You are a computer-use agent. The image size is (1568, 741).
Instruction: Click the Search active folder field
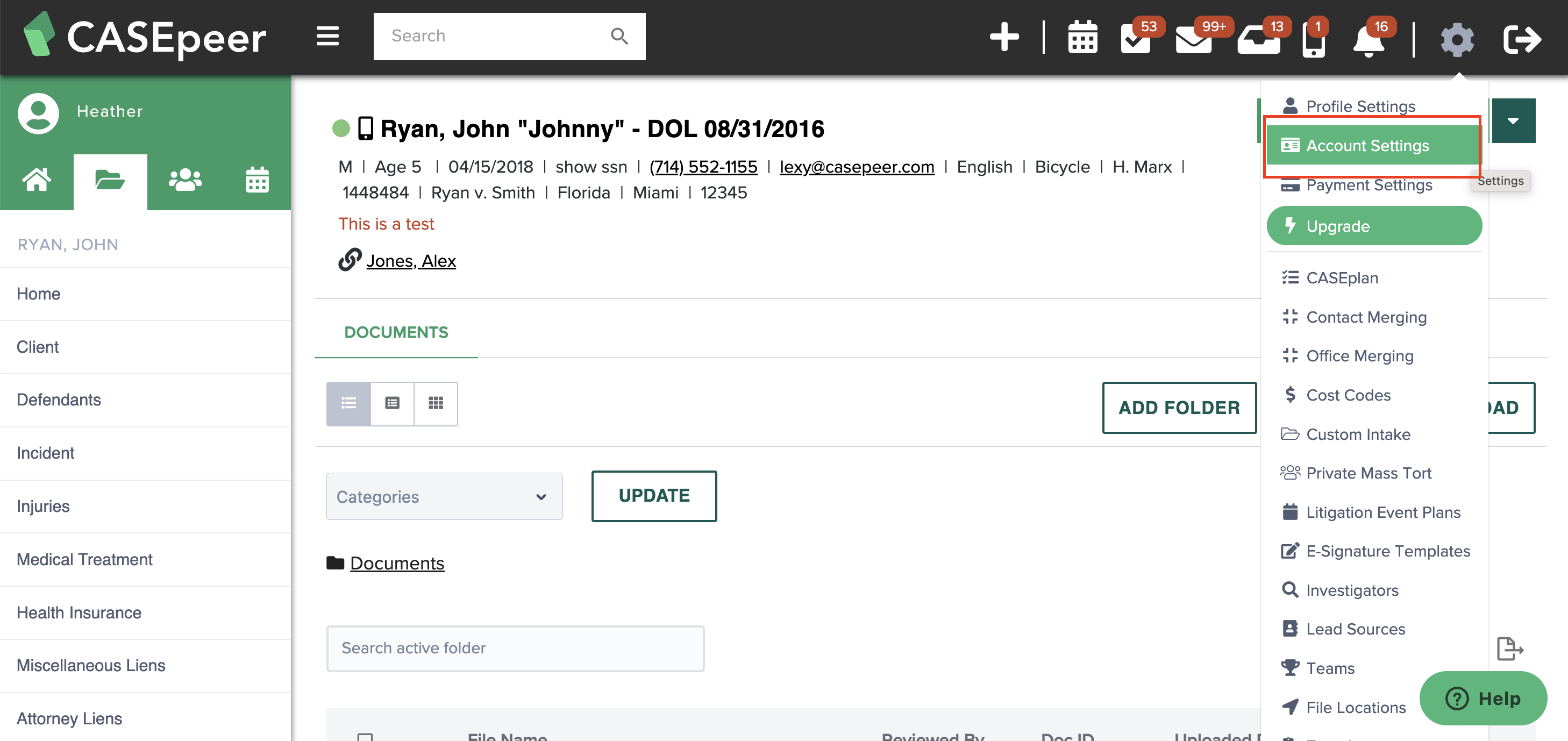pos(515,648)
